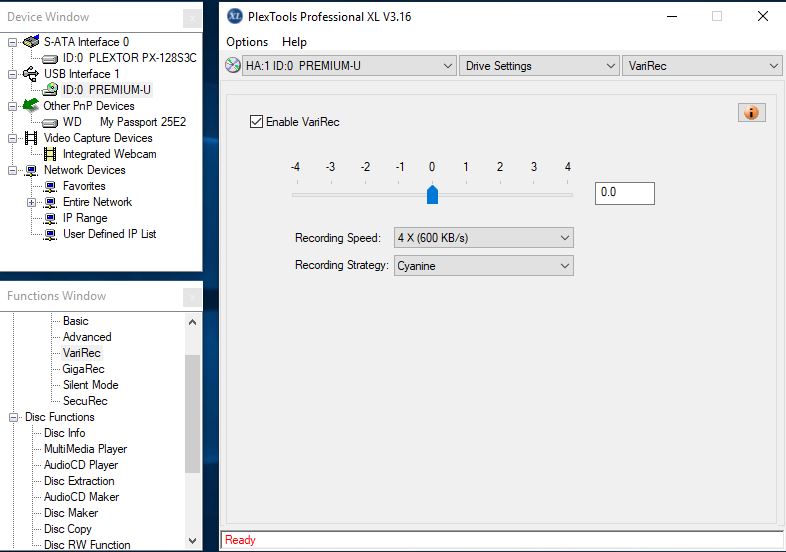This screenshot has width=786, height=552.
Task: Click the PlexTools XL title bar logo
Action: (x=235, y=16)
